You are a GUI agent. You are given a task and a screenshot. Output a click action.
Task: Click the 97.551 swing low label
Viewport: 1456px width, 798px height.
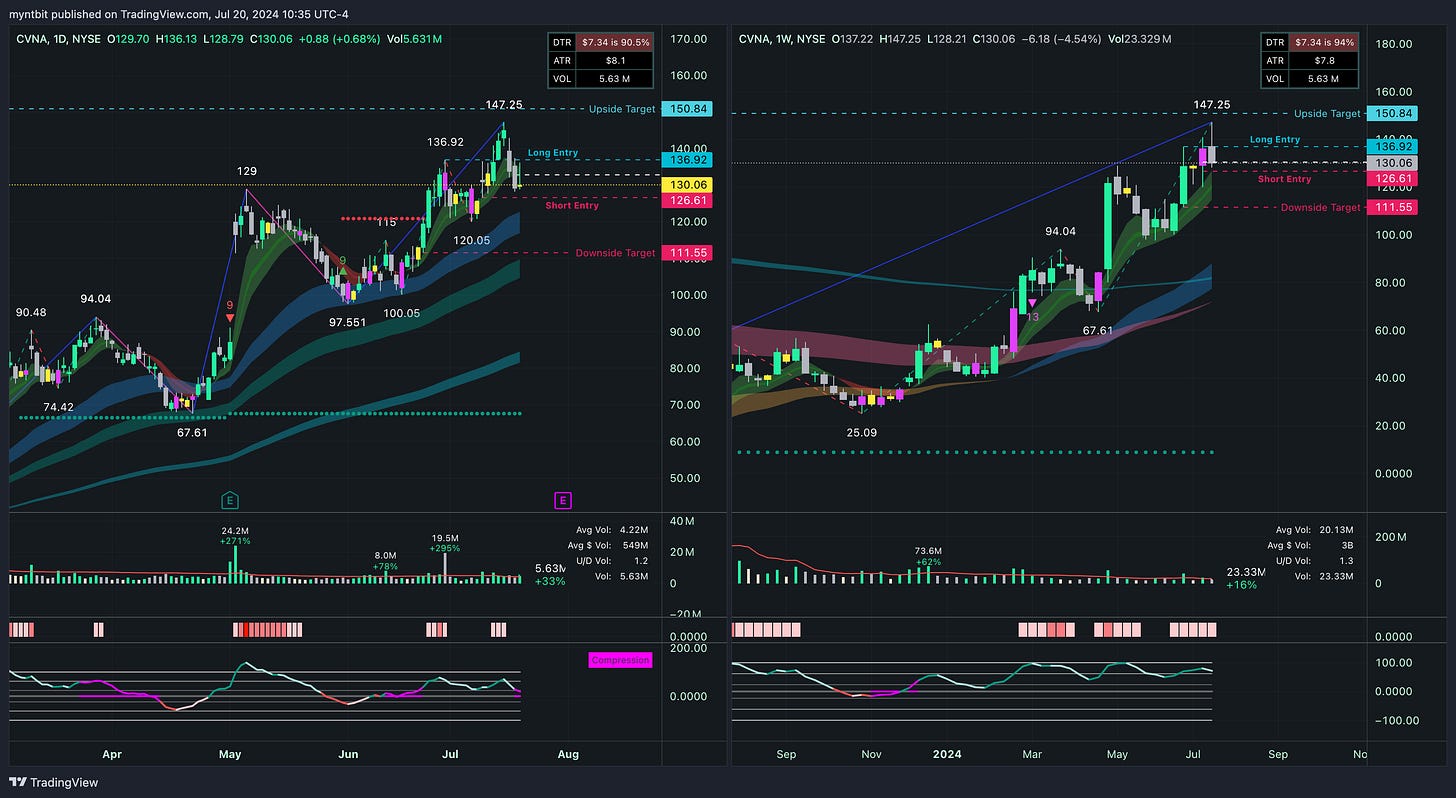click(347, 323)
